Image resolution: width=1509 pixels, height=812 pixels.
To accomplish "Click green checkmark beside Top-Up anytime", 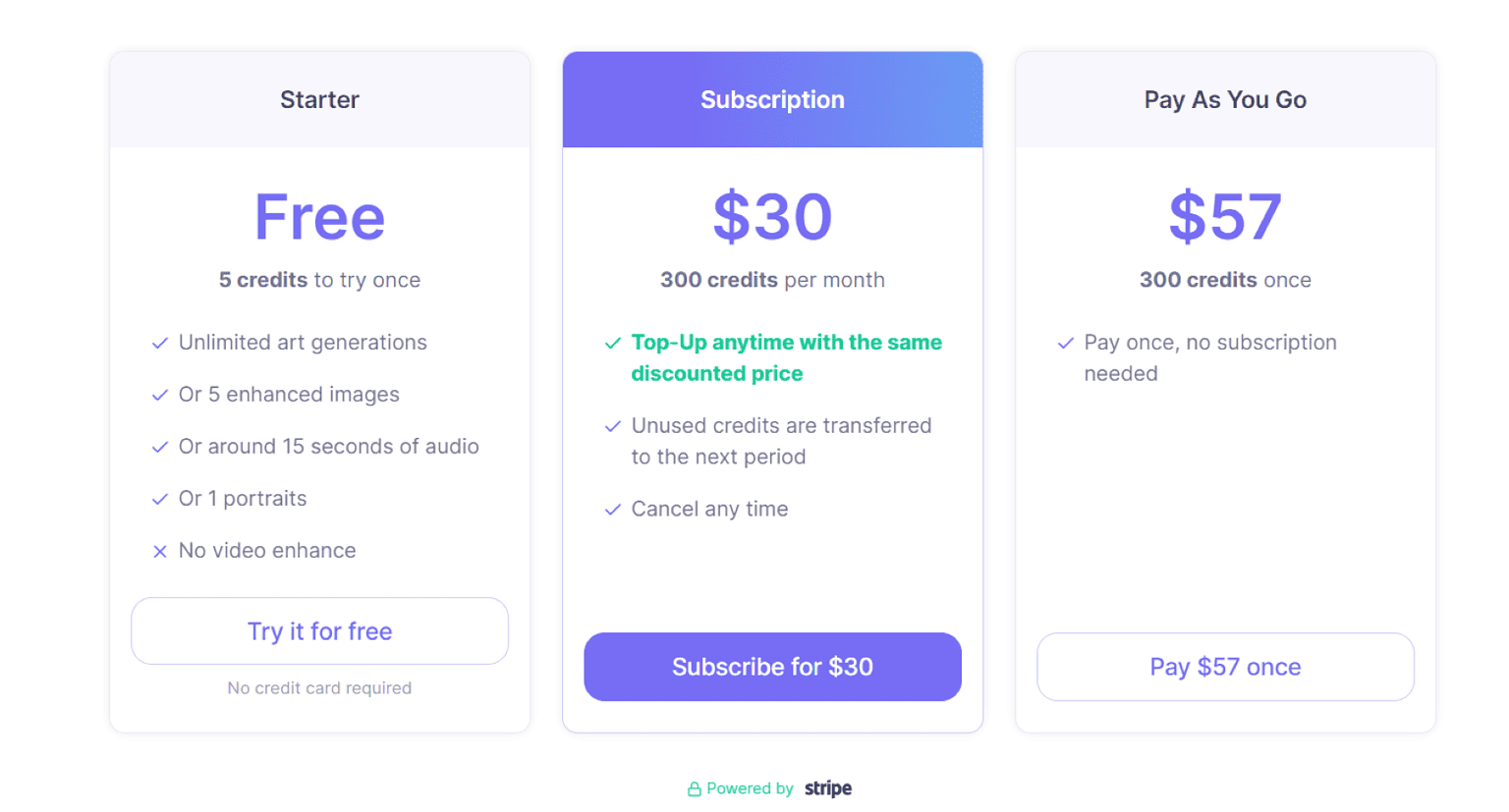I will pos(613,344).
